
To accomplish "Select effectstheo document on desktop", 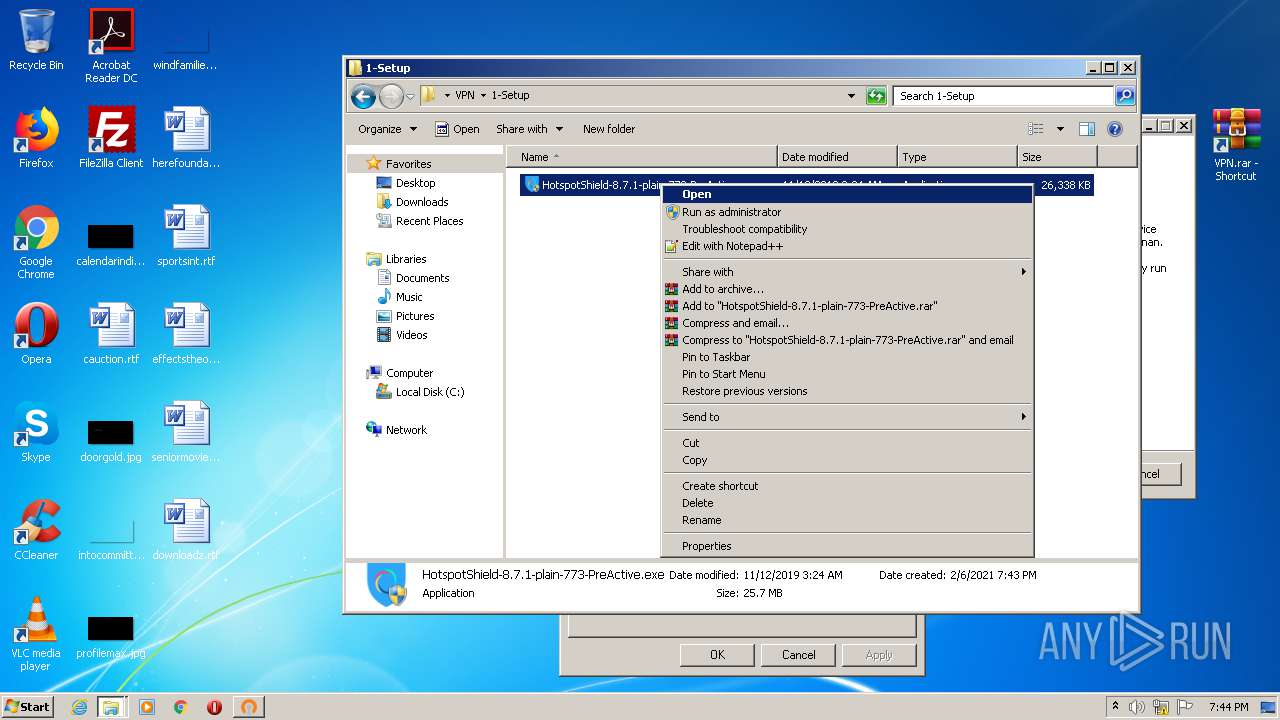I will click(x=186, y=334).
